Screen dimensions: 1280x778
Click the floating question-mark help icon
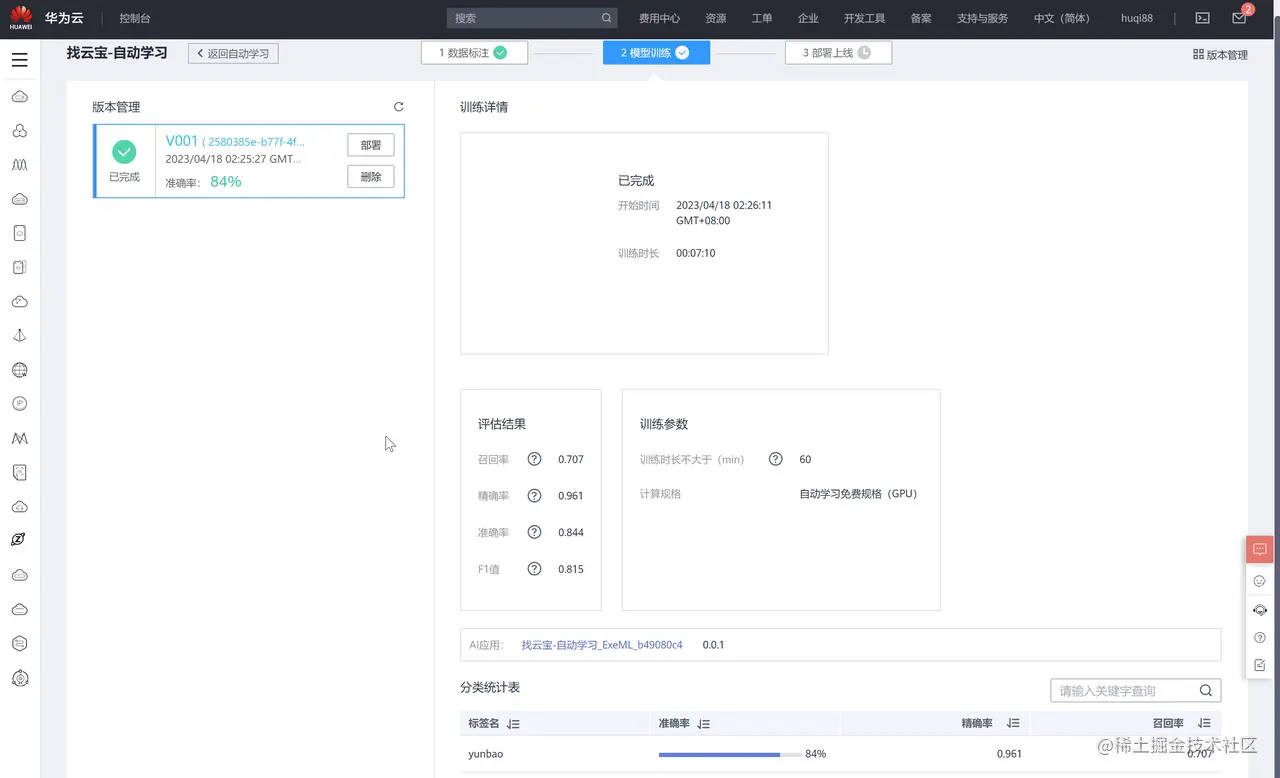[1259, 638]
